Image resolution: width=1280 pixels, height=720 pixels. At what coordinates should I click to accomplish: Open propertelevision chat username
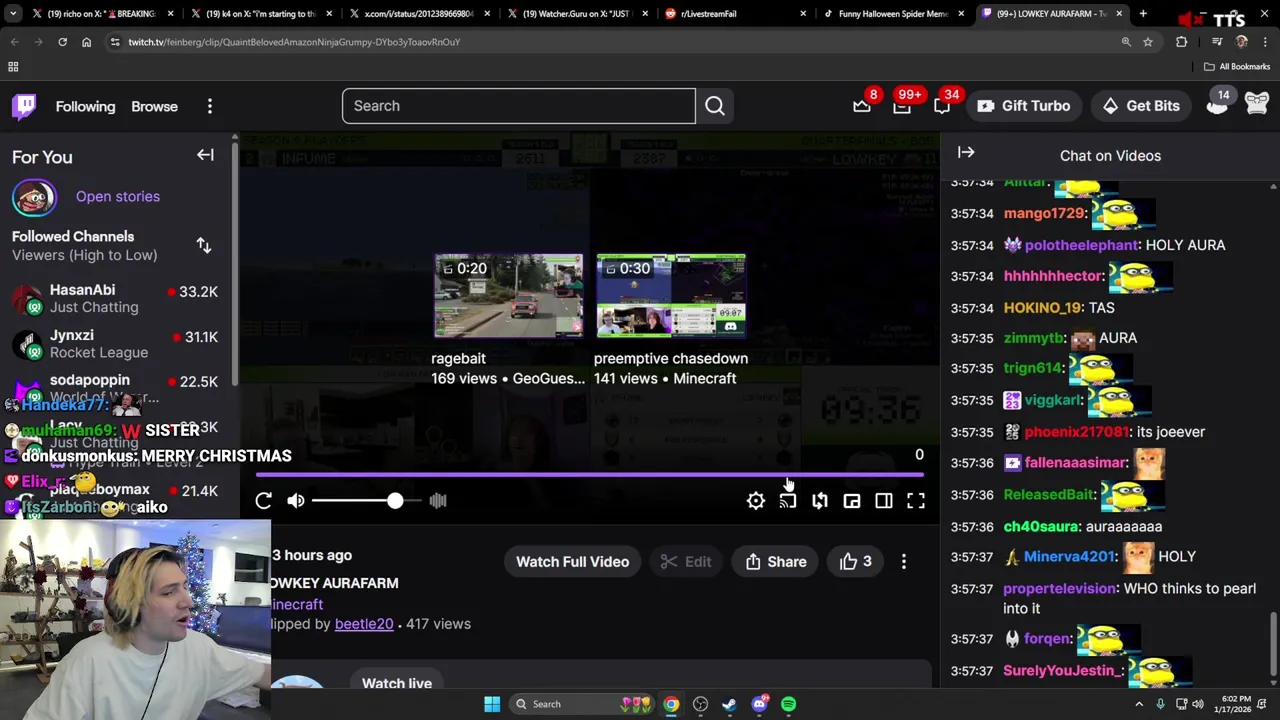pyautogui.click(x=1059, y=588)
